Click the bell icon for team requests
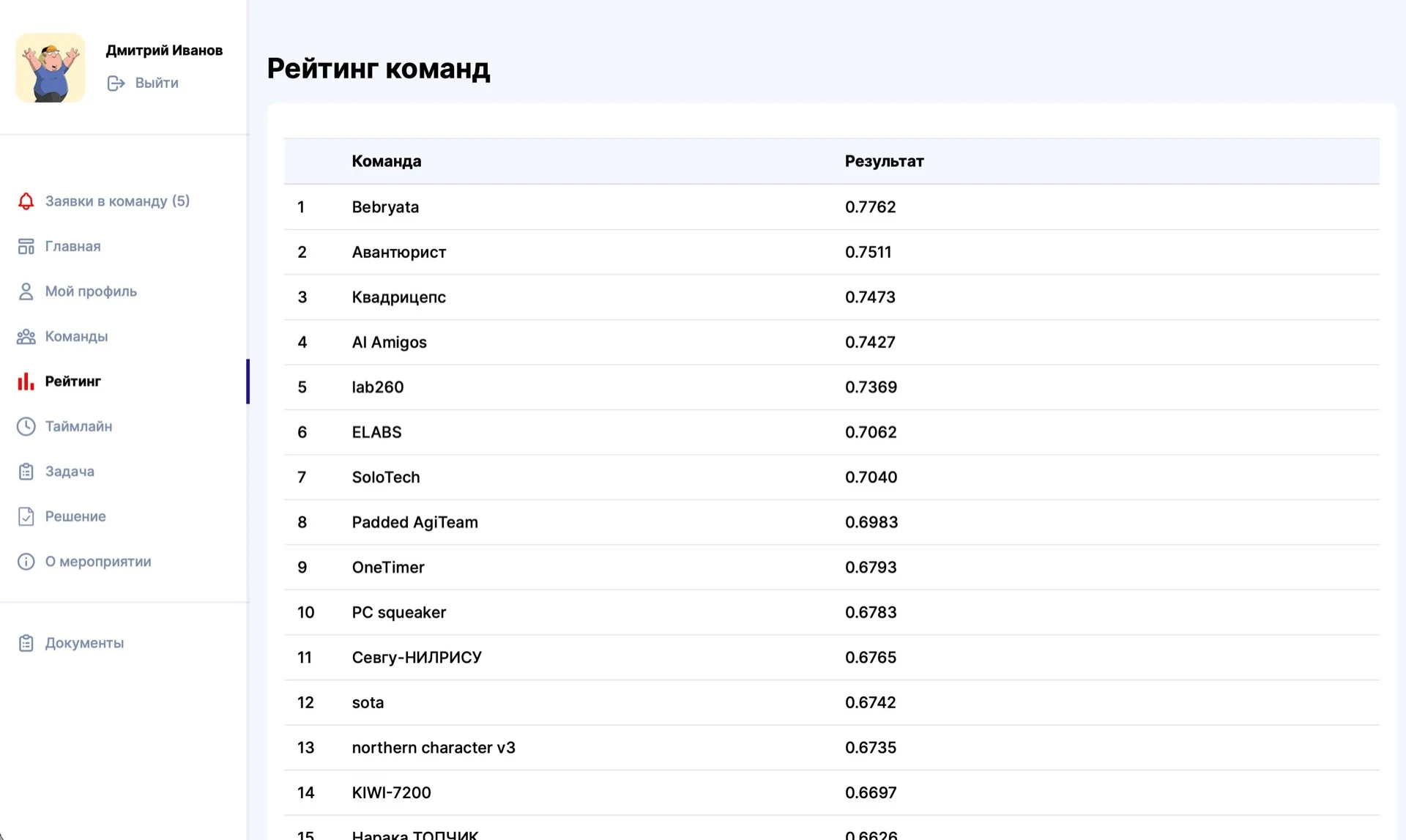This screenshot has width=1406, height=840. click(x=26, y=201)
